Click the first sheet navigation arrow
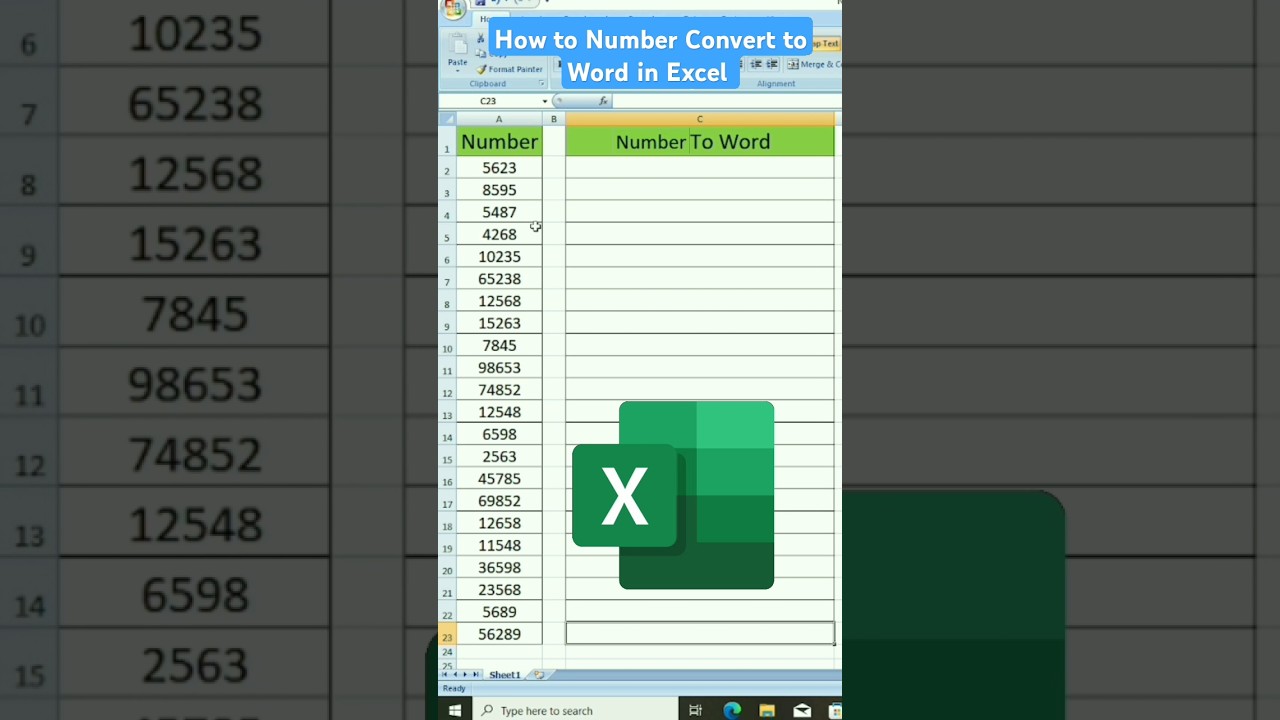The width and height of the screenshot is (1280, 720). click(x=444, y=674)
